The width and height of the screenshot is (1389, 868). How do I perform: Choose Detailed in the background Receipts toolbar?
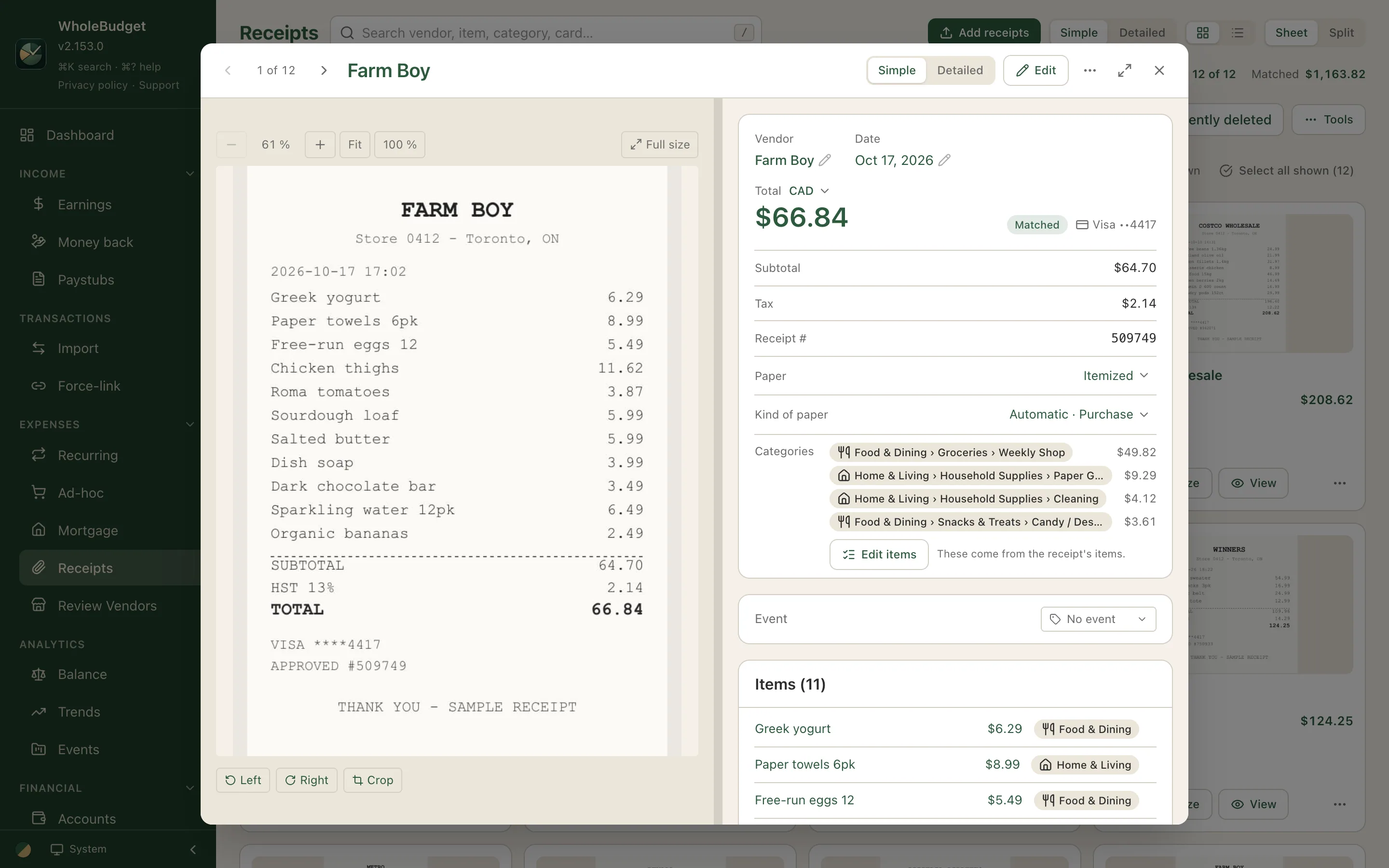point(1142,33)
